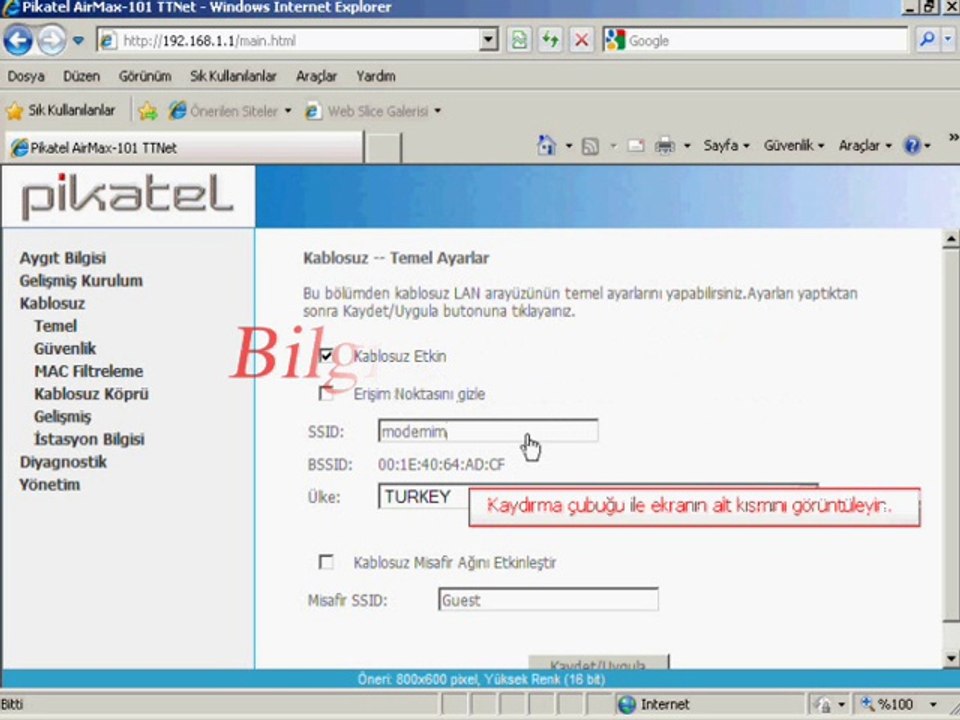This screenshot has width=960, height=720.
Task: Enable Kablosuz Misafir Ağını Etkinleştir checkbox
Action: tap(326, 562)
